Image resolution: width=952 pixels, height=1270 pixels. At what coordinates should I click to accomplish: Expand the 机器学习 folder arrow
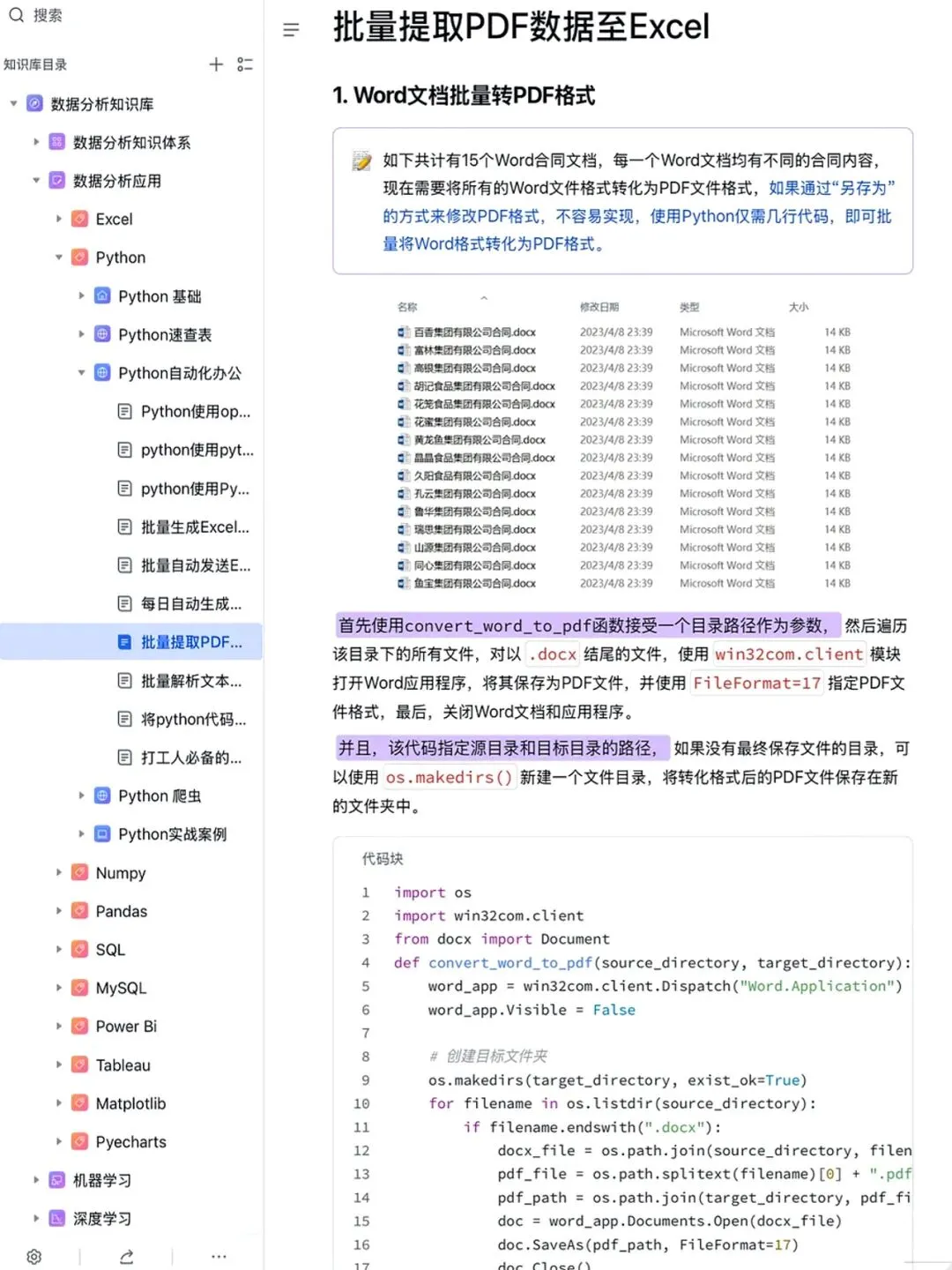(36, 1180)
